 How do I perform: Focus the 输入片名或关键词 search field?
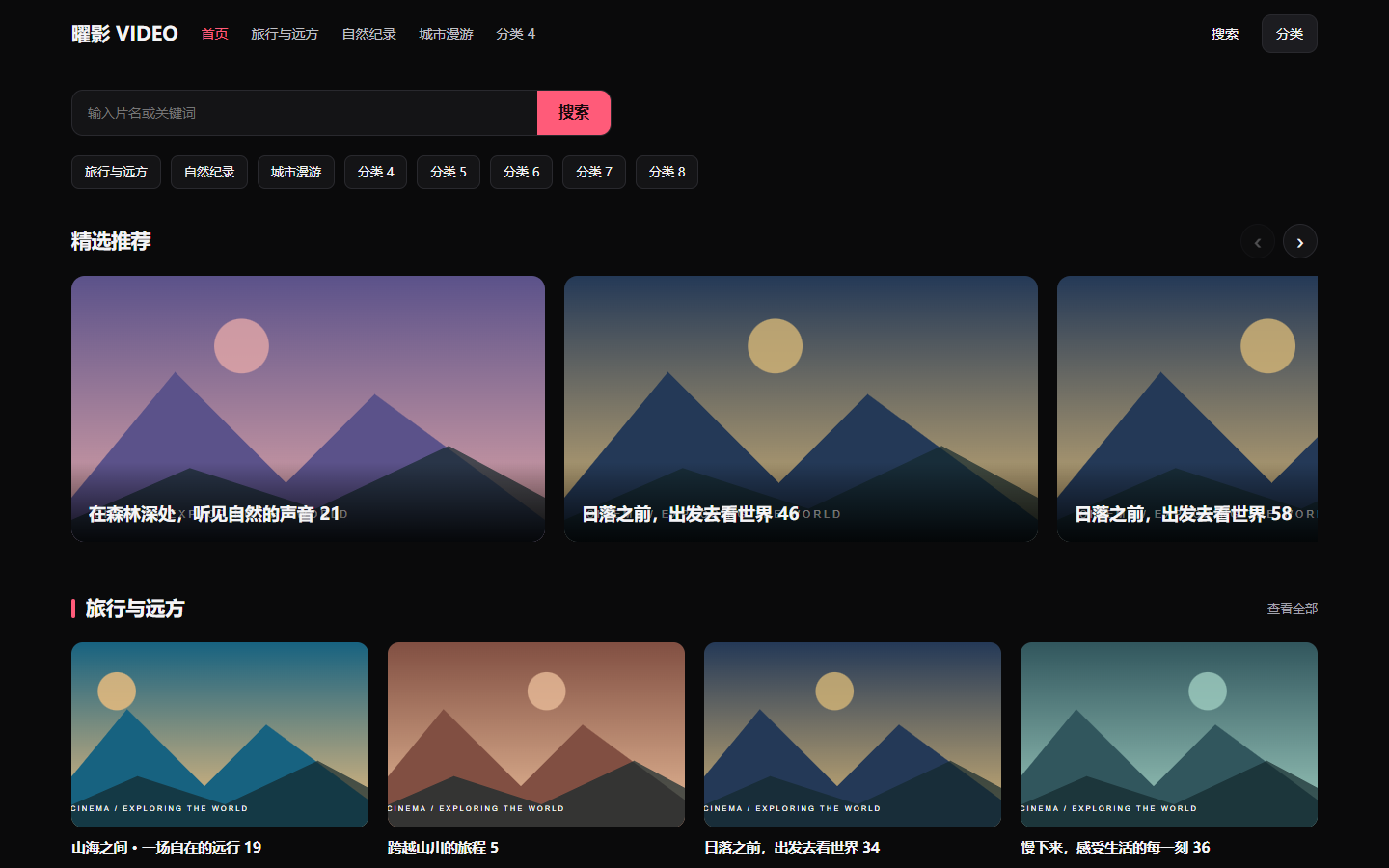pyautogui.click(x=304, y=113)
